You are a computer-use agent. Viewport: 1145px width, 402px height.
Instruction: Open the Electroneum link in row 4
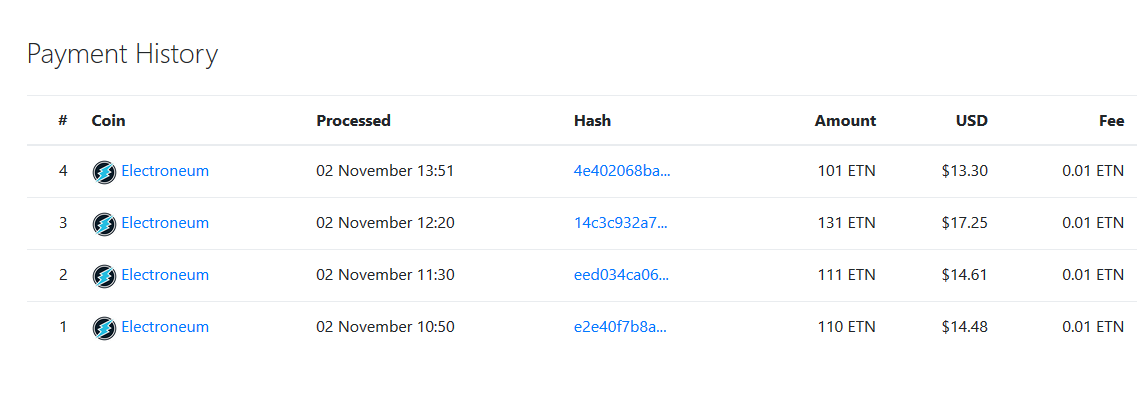tap(165, 171)
